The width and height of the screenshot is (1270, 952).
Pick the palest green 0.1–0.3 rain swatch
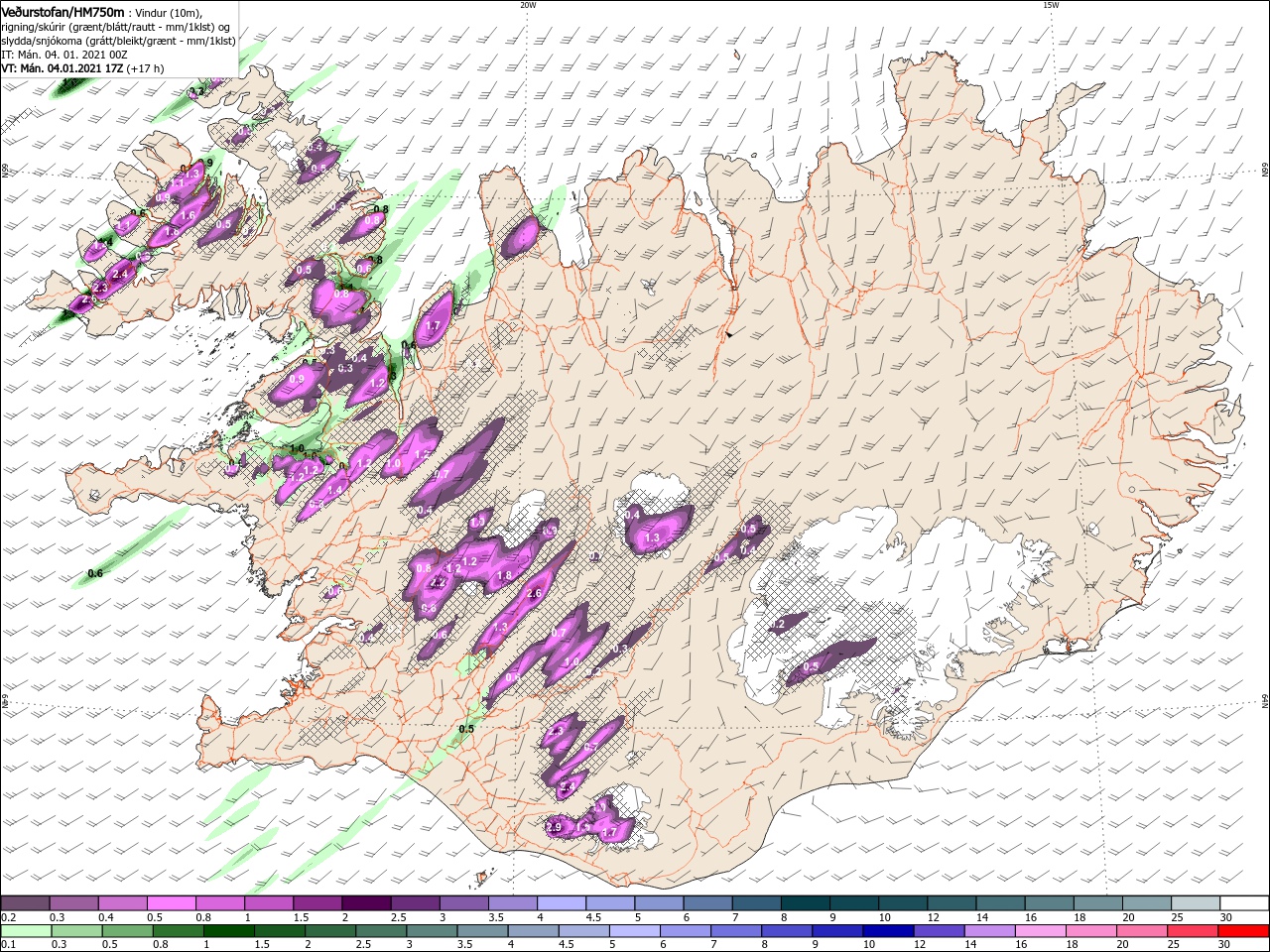click(26, 931)
